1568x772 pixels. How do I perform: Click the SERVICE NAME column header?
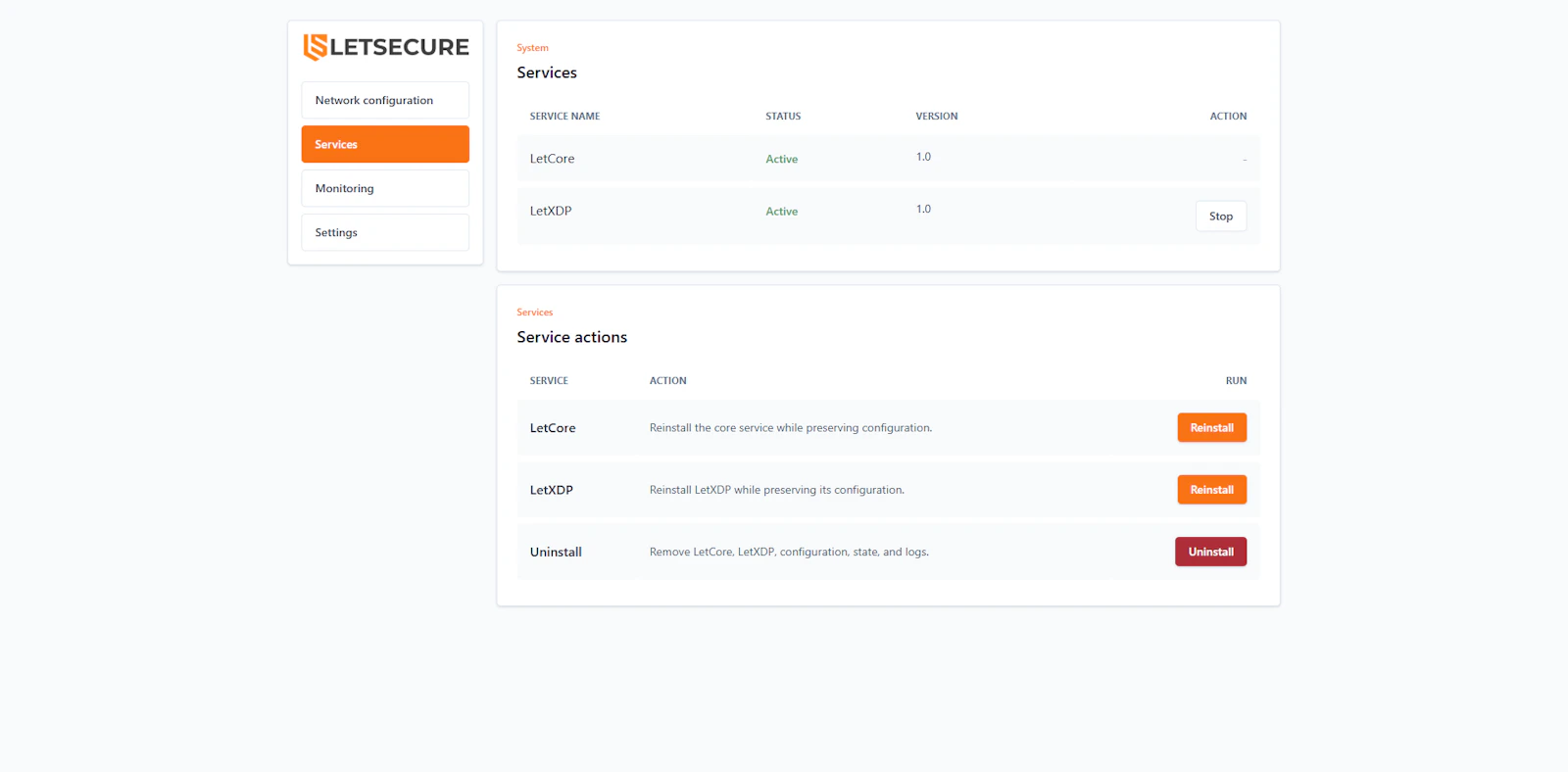(564, 116)
